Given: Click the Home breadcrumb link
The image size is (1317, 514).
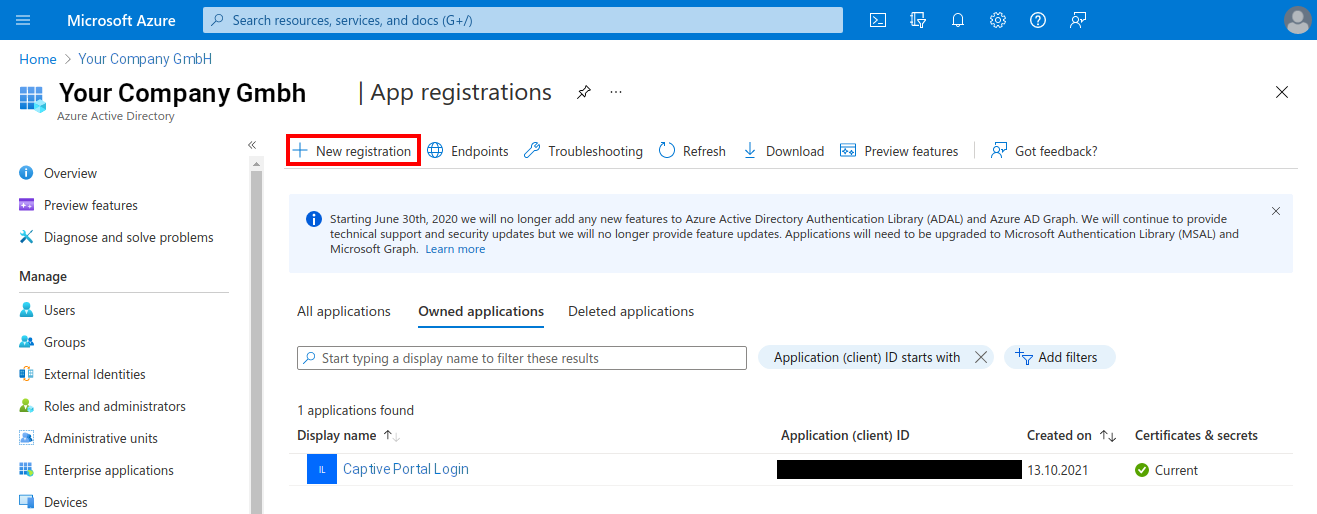Looking at the screenshot, I should pyautogui.click(x=38, y=59).
